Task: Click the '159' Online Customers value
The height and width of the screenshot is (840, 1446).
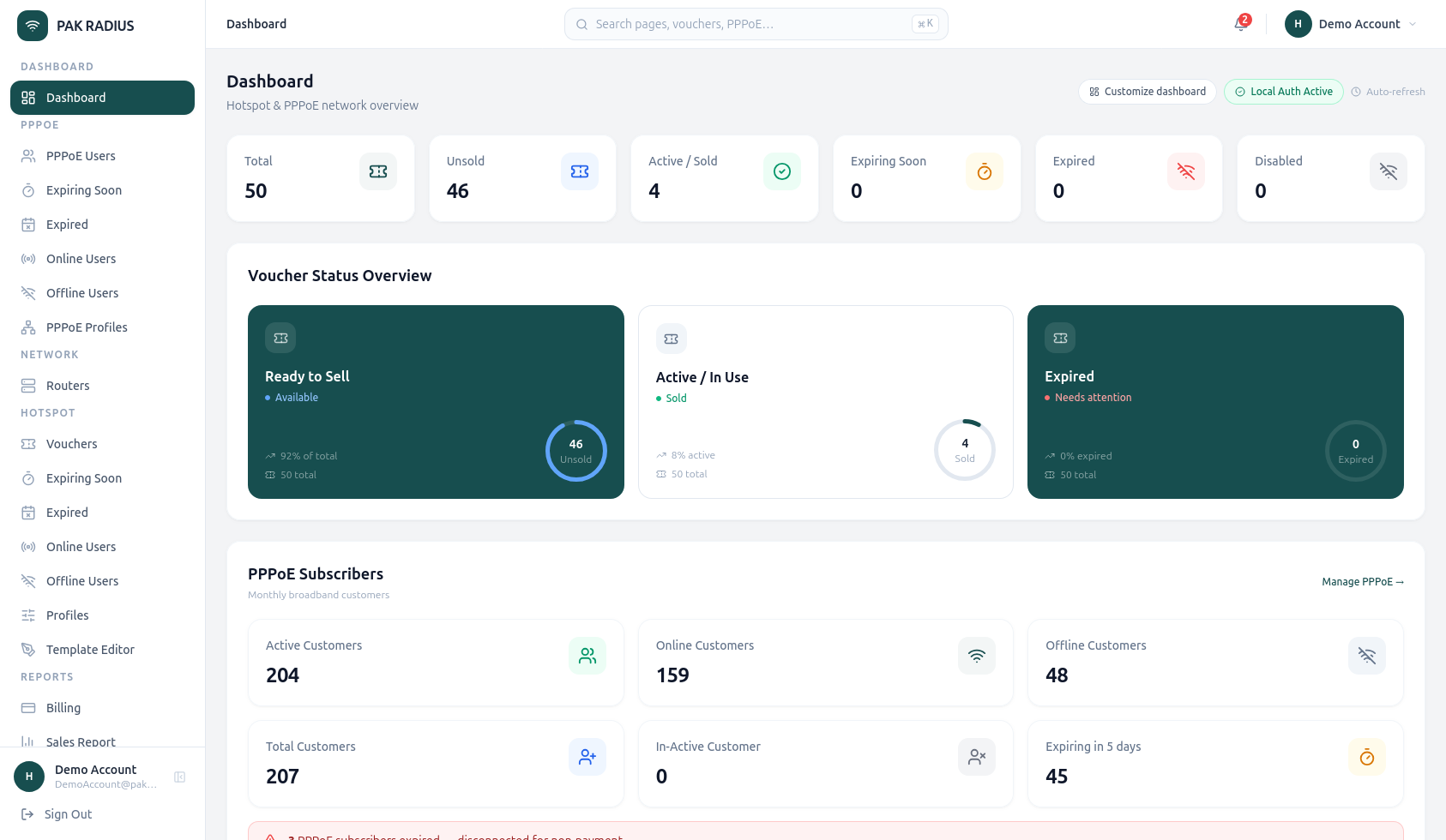Action: pyautogui.click(x=672, y=675)
